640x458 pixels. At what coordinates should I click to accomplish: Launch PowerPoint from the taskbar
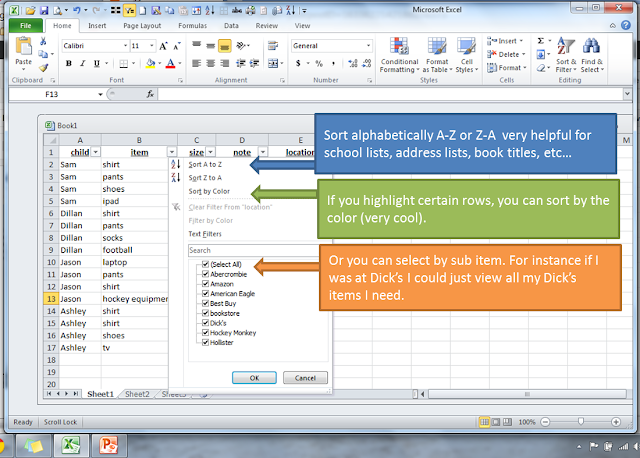pos(109,445)
